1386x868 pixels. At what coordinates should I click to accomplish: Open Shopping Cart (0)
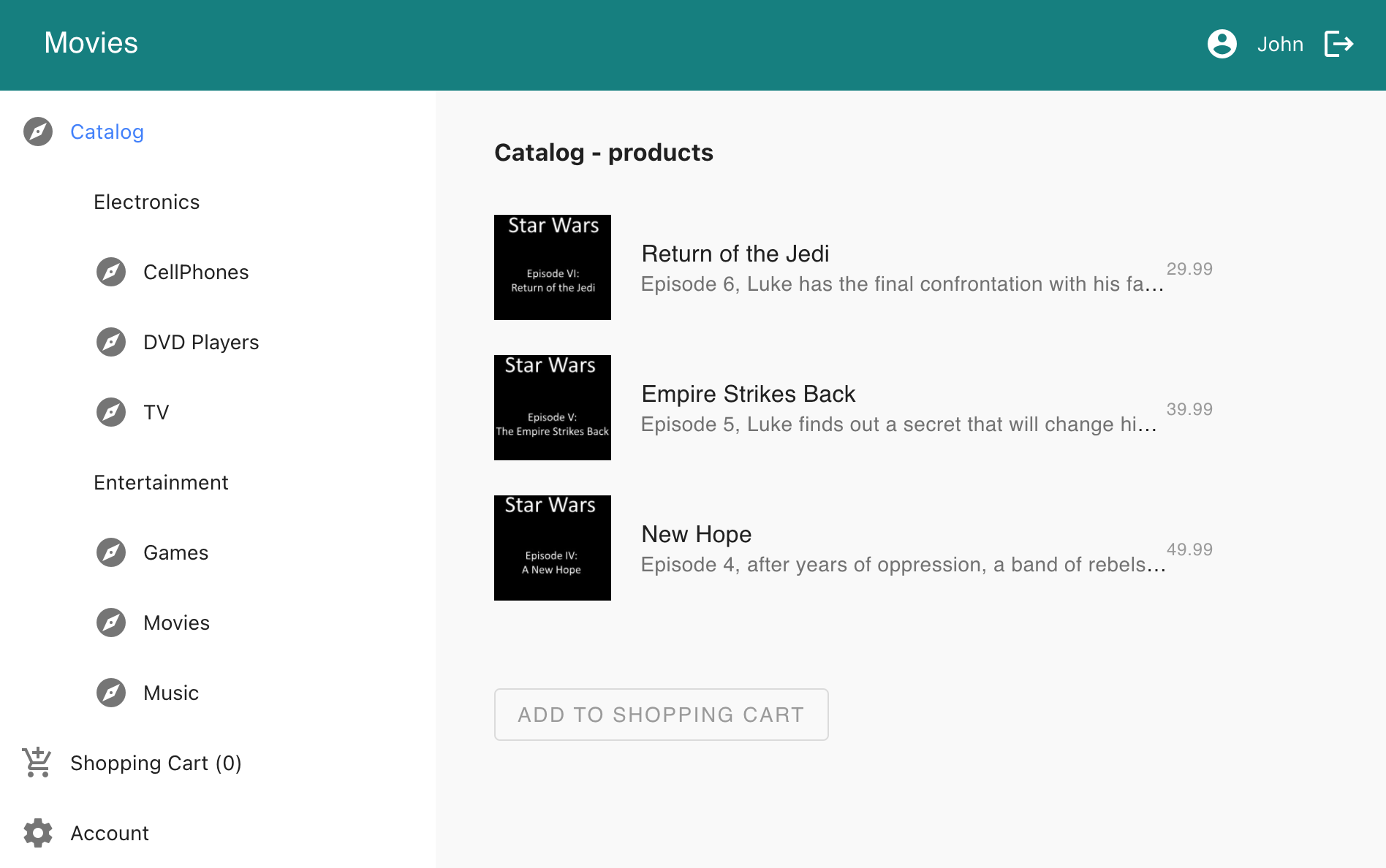156,763
